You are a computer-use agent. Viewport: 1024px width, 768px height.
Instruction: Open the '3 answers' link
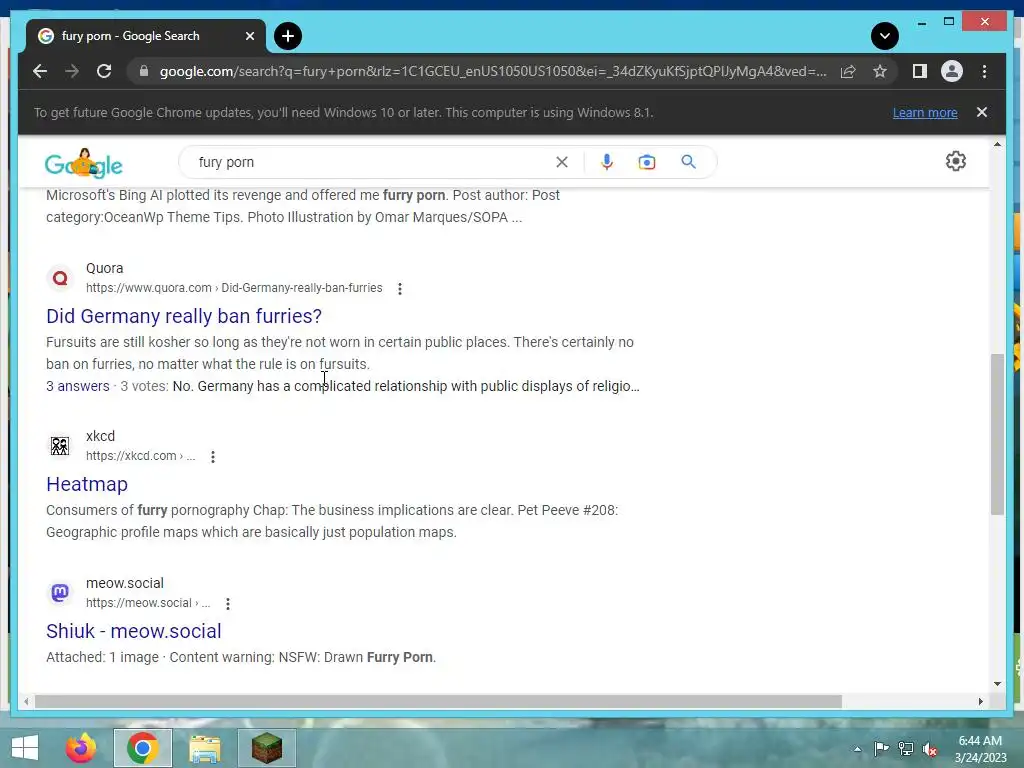pyautogui.click(x=78, y=386)
